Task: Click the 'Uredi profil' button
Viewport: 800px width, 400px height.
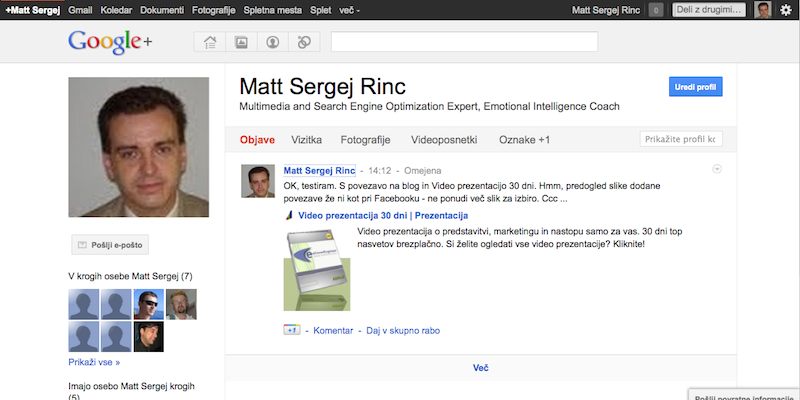Action: (x=695, y=88)
